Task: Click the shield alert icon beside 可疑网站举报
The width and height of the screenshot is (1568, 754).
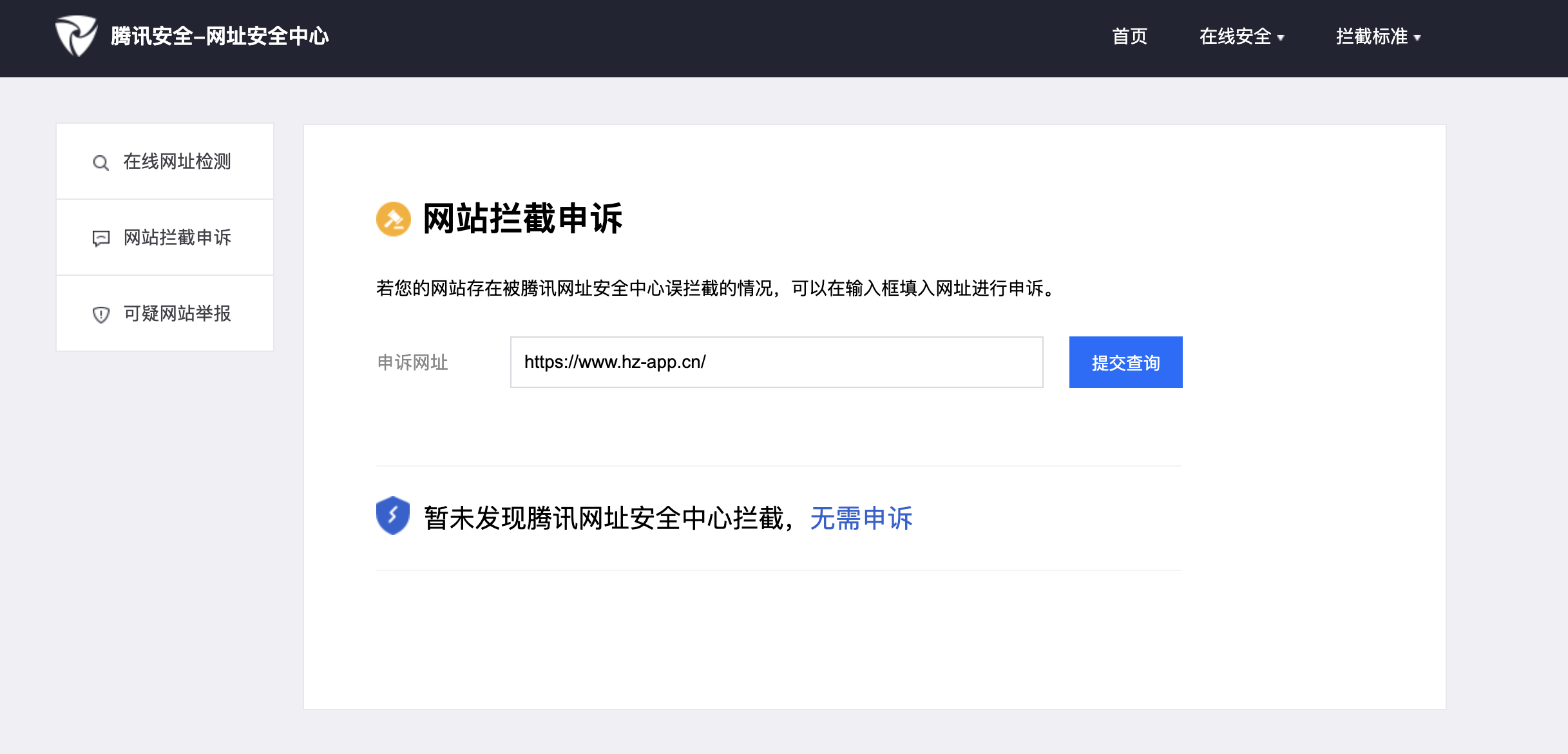Action: (101, 314)
